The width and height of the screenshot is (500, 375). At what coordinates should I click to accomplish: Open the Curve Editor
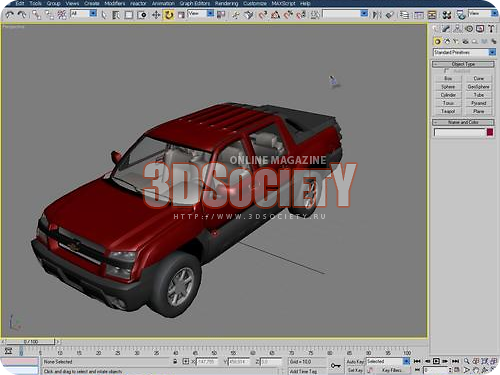[419, 15]
